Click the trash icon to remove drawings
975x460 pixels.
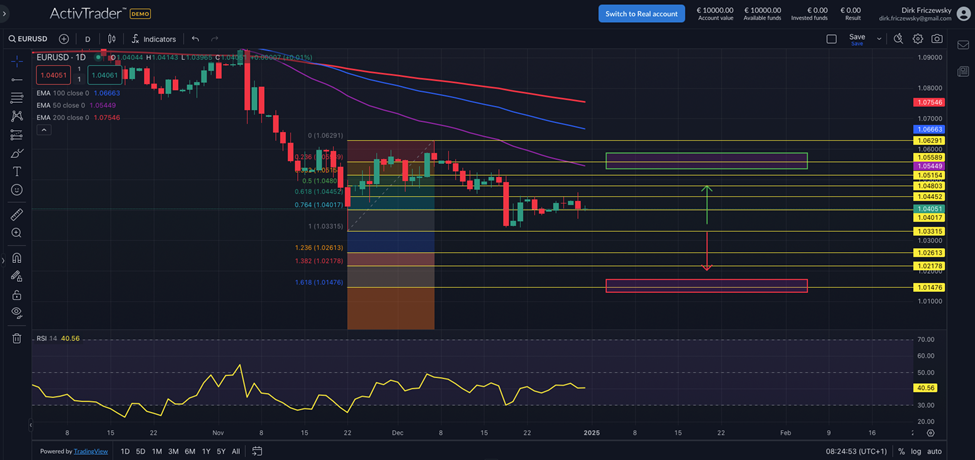pos(17,338)
